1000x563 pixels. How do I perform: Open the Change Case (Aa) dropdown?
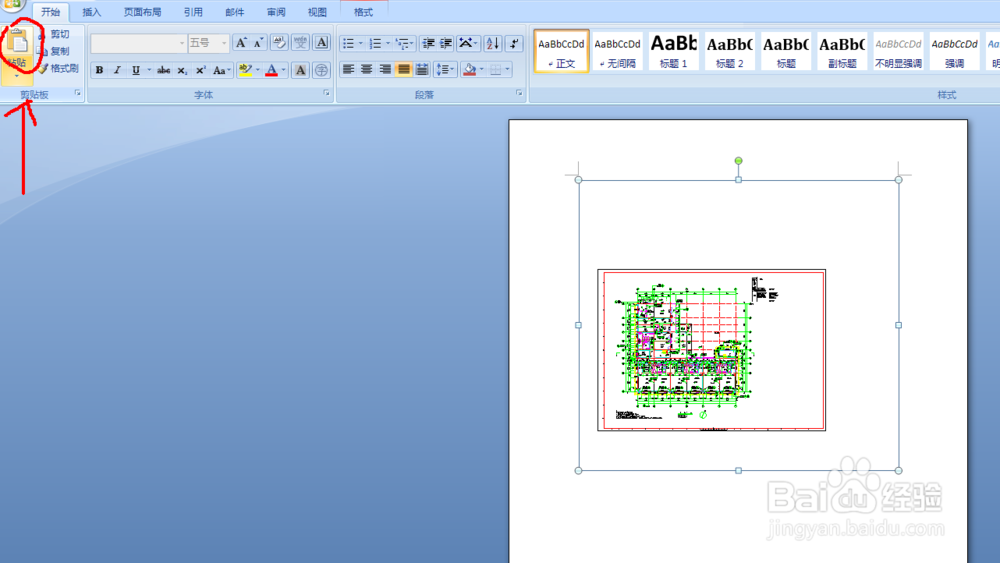click(x=222, y=70)
